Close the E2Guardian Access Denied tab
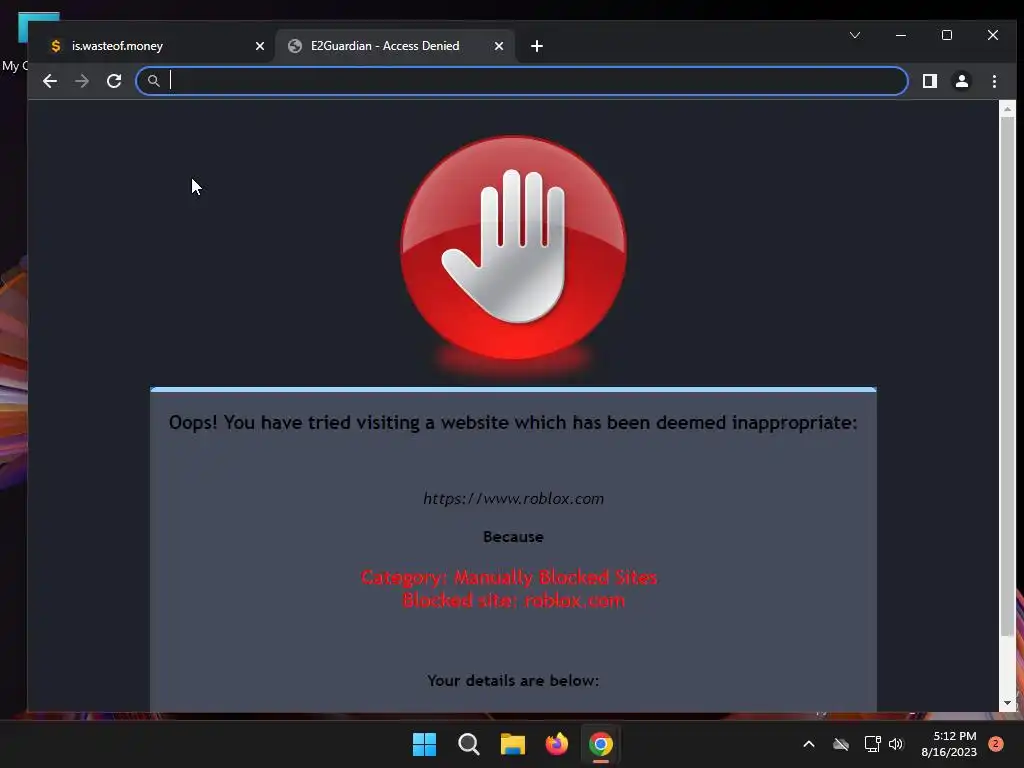Image resolution: width=1024 pixels, height=768 pixels. tap(499, 46)
